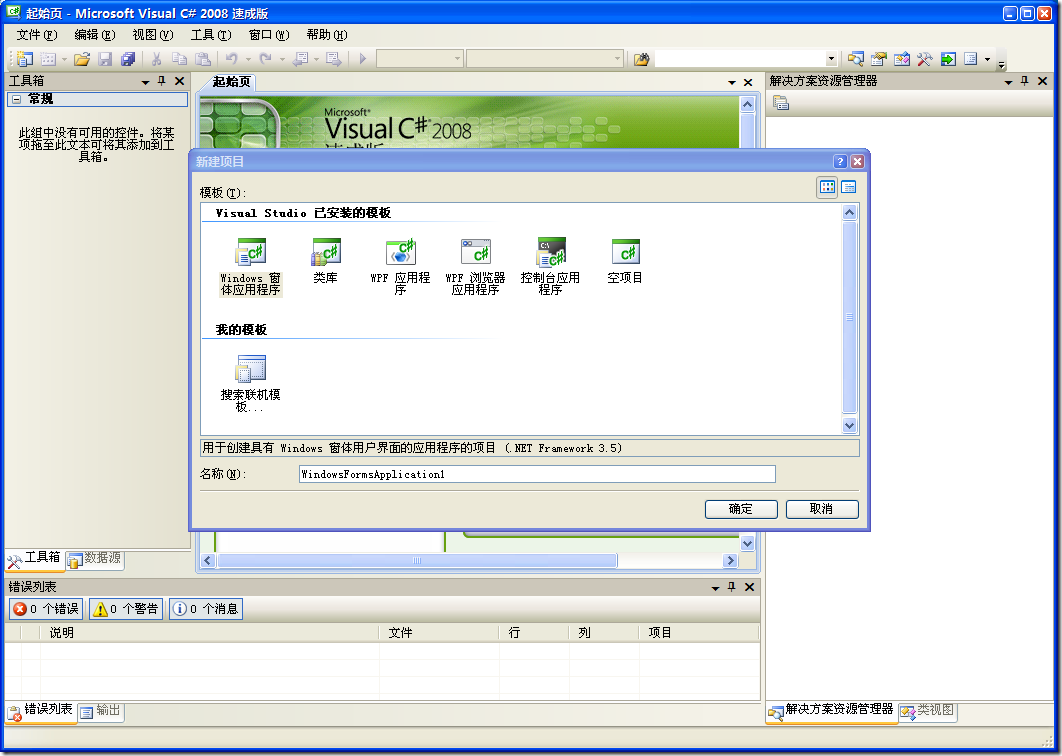Image resolution: width=1062 pixels, height=756 pixels.
Task: Switch to the 输出 tab
Action: 101,711
